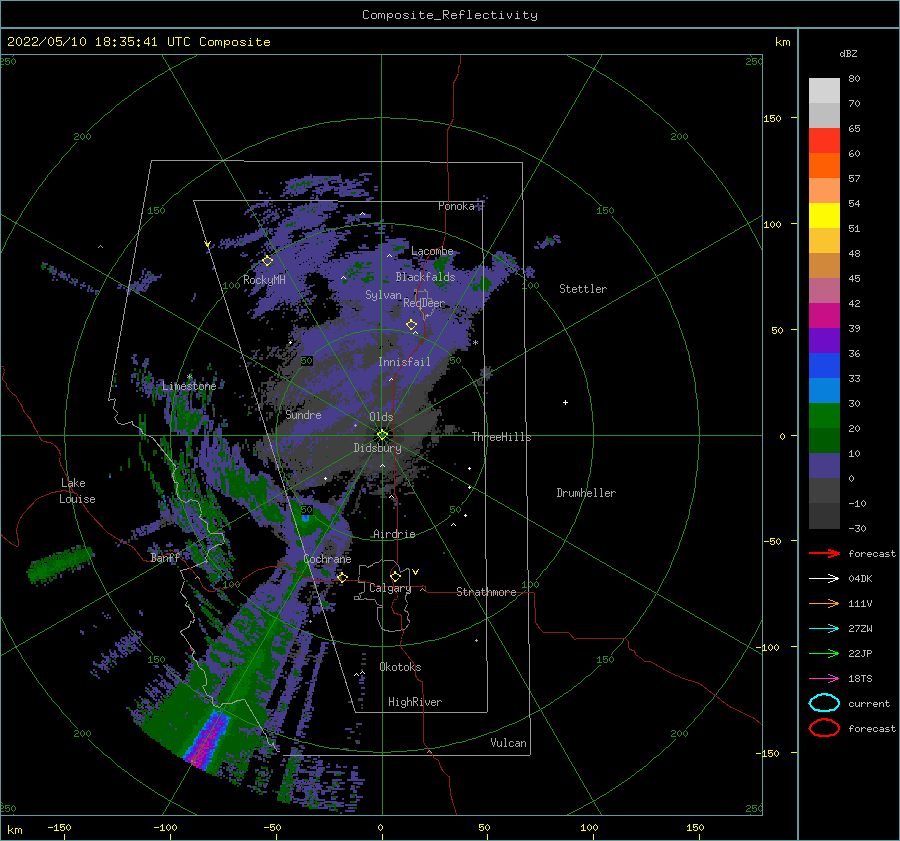900x841 pixels.
Task: Click the Stettler city label
Action: [x=583, y=289]
